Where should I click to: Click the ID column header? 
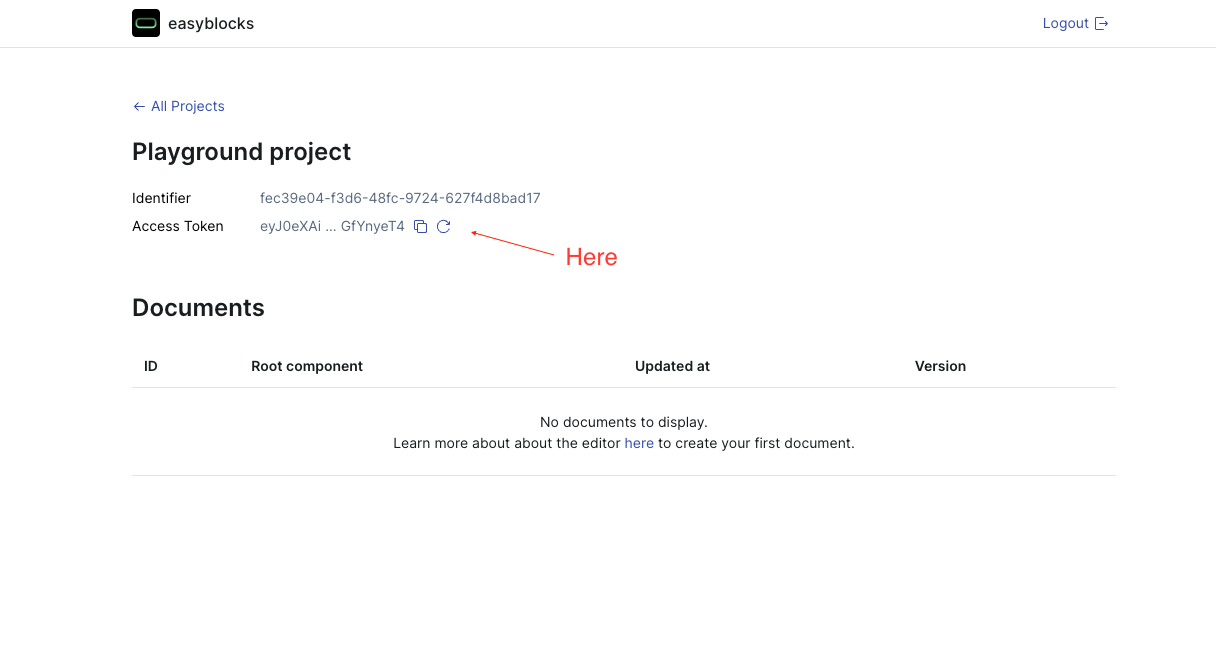pyautogui.click(x=151, y=367)
